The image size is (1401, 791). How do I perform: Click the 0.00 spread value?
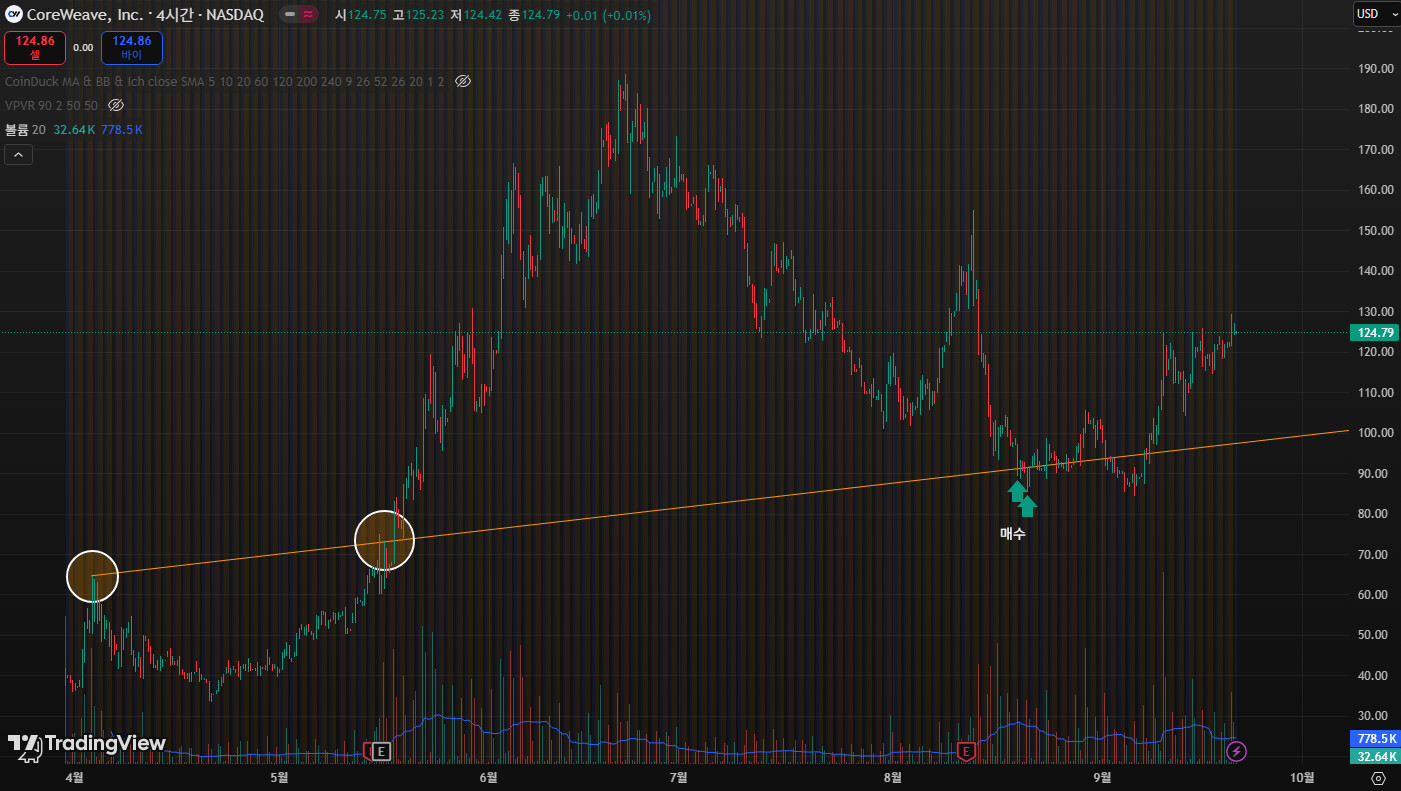[83, 47]
